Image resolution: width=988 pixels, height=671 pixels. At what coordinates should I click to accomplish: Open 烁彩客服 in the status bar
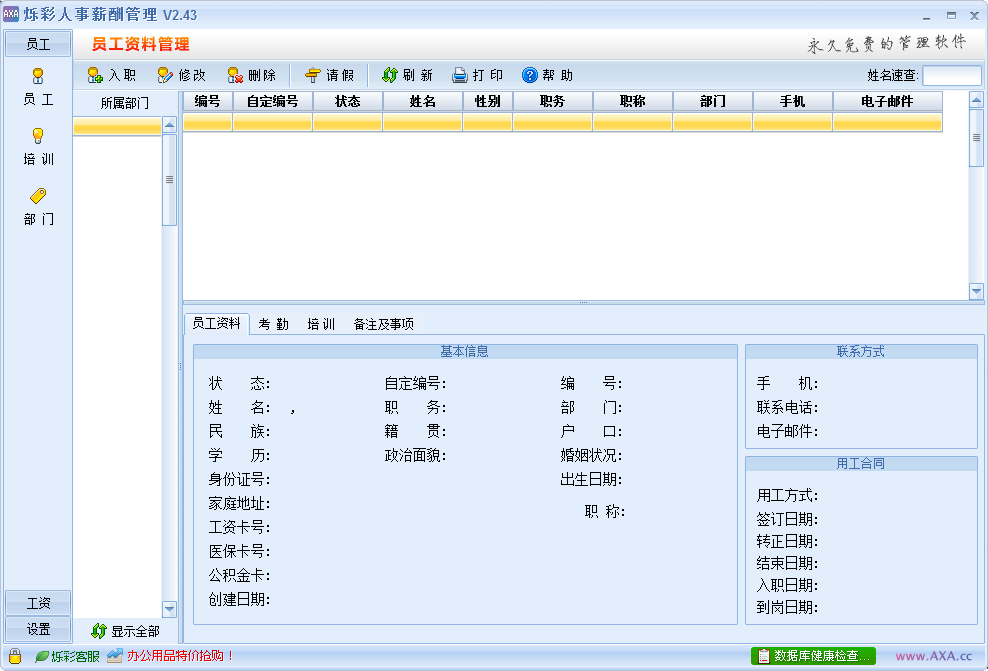pos(67,657)
